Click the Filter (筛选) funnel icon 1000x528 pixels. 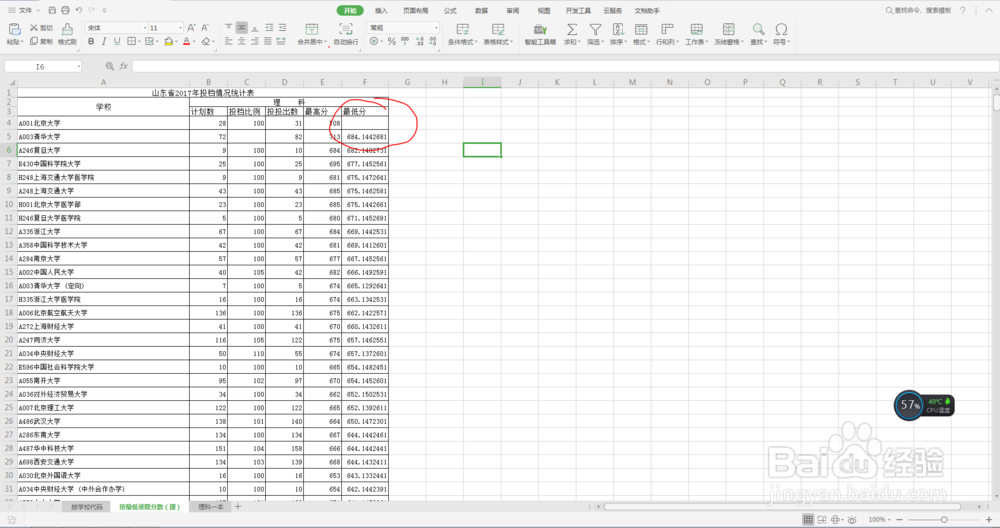pyautogui.click(x=595, y=29)
